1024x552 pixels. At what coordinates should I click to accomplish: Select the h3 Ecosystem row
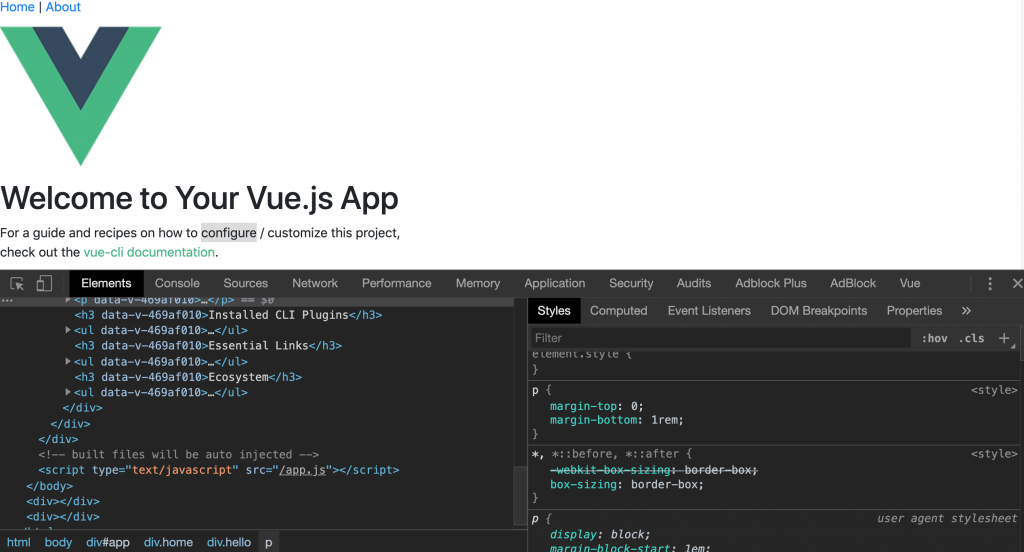[187, 377]
